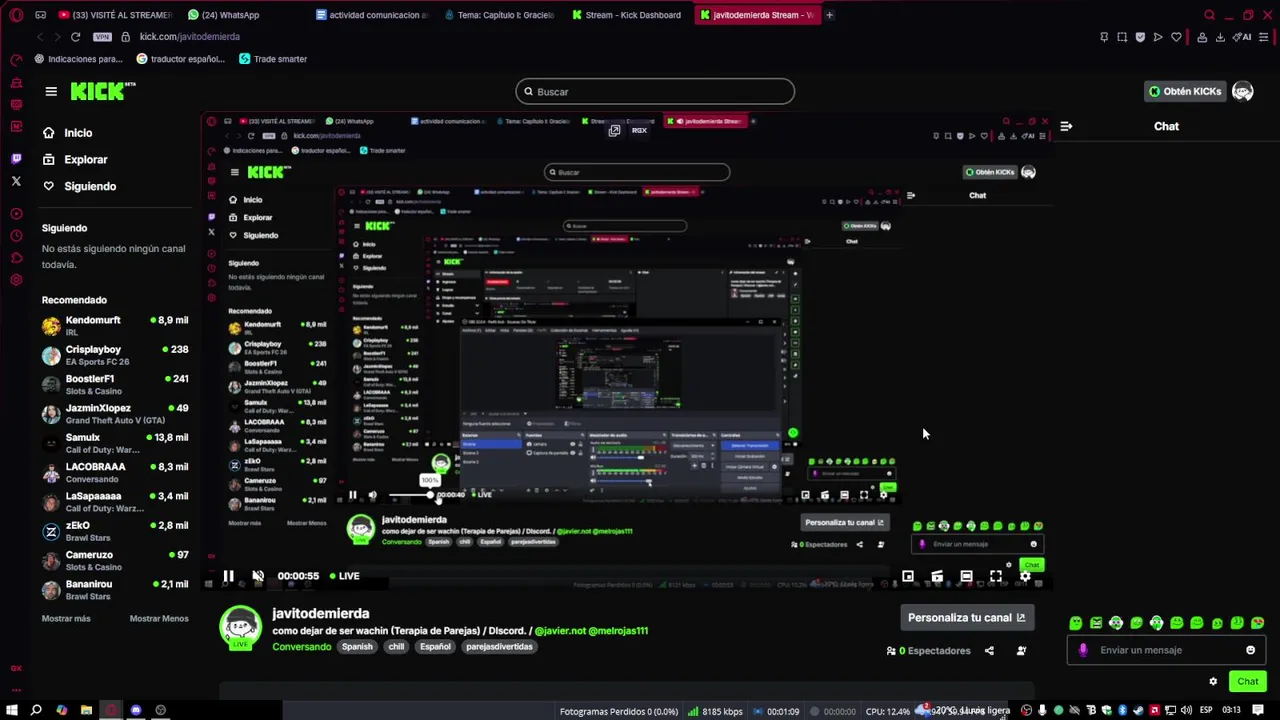Jump to LIVE in player bar
1280x720 pixels.
pos(343,576)
